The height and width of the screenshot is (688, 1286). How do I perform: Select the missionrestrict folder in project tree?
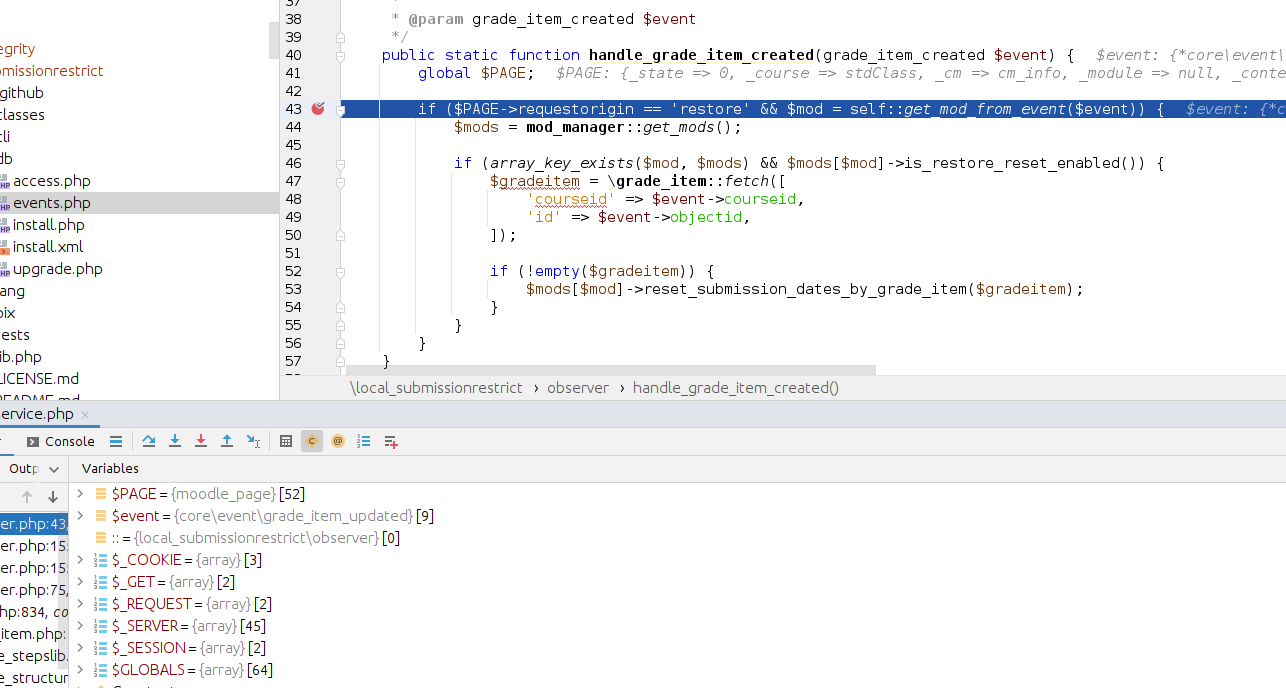pos(52,71)
